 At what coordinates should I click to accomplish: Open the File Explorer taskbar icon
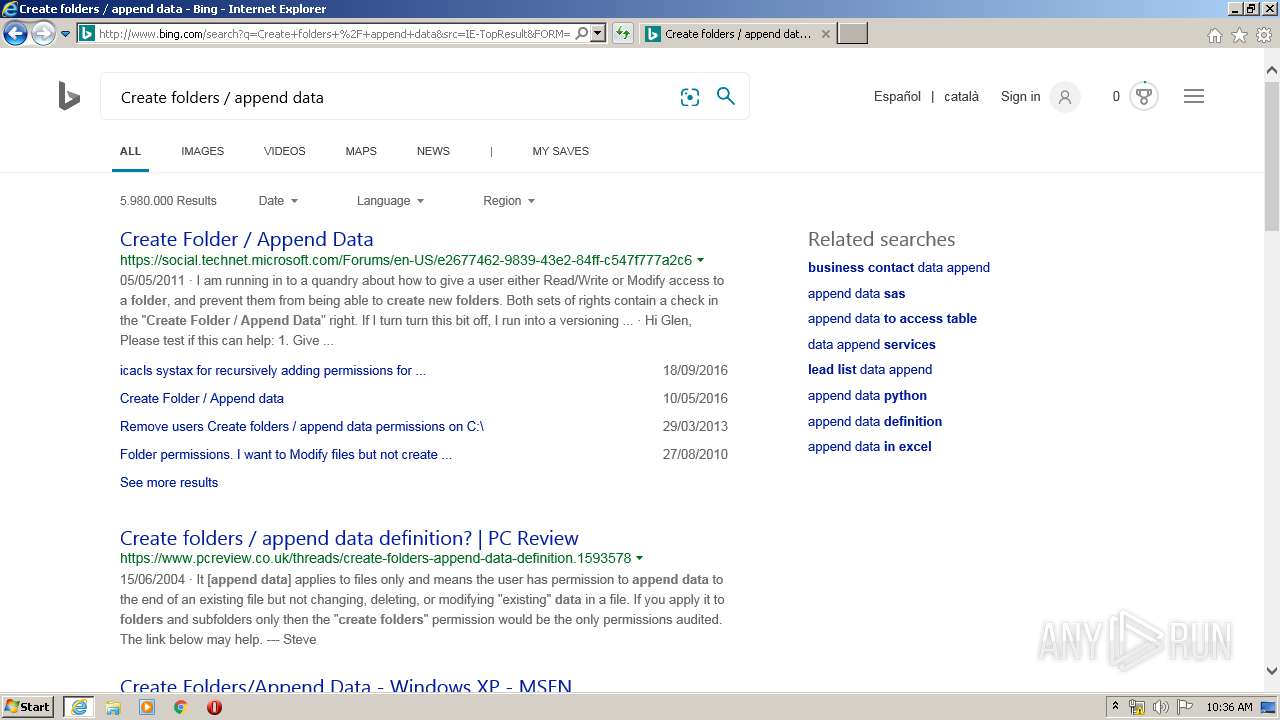113,707
